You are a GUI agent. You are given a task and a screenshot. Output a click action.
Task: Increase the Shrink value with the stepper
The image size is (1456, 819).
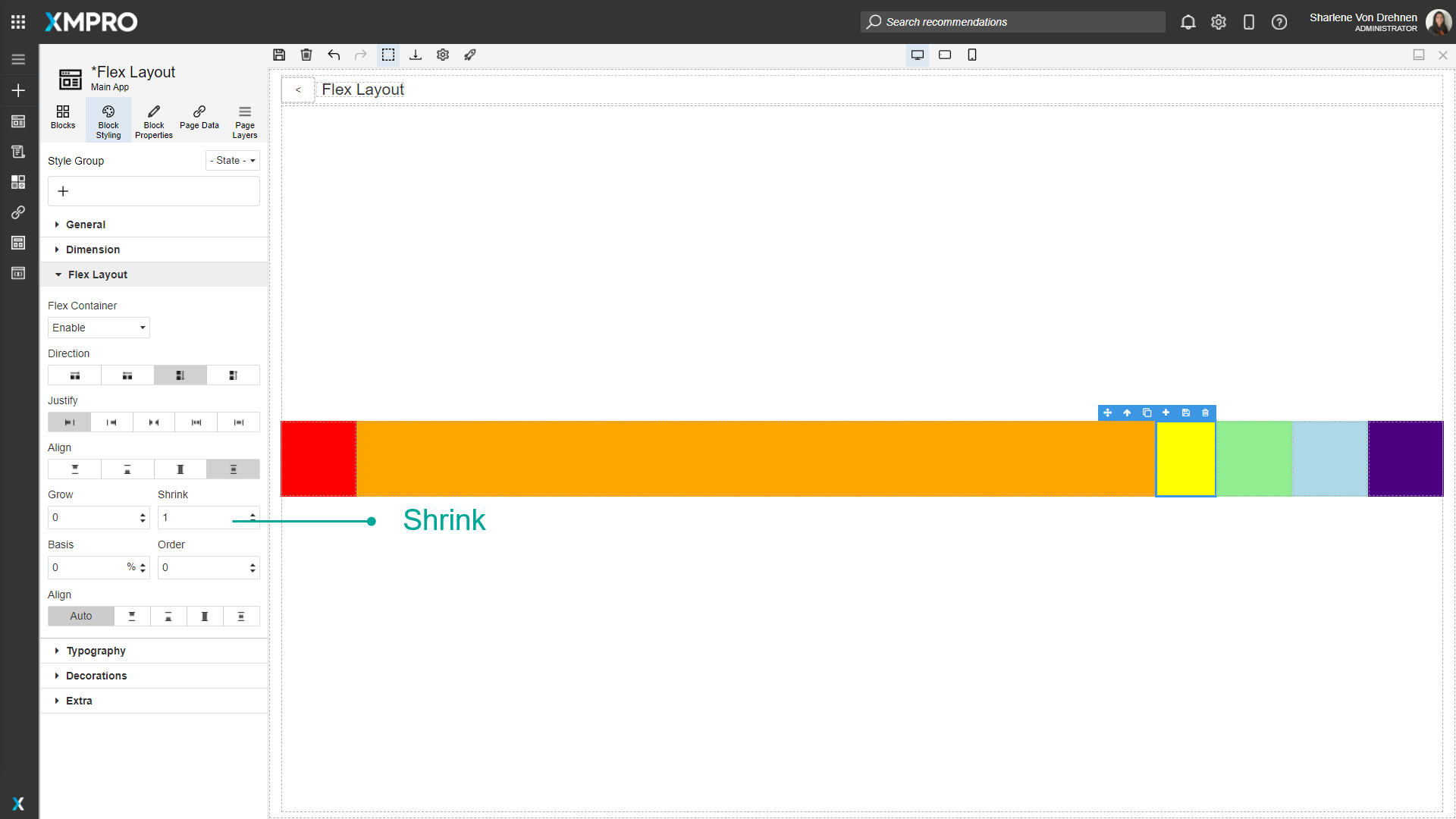[x=253, y=513]
